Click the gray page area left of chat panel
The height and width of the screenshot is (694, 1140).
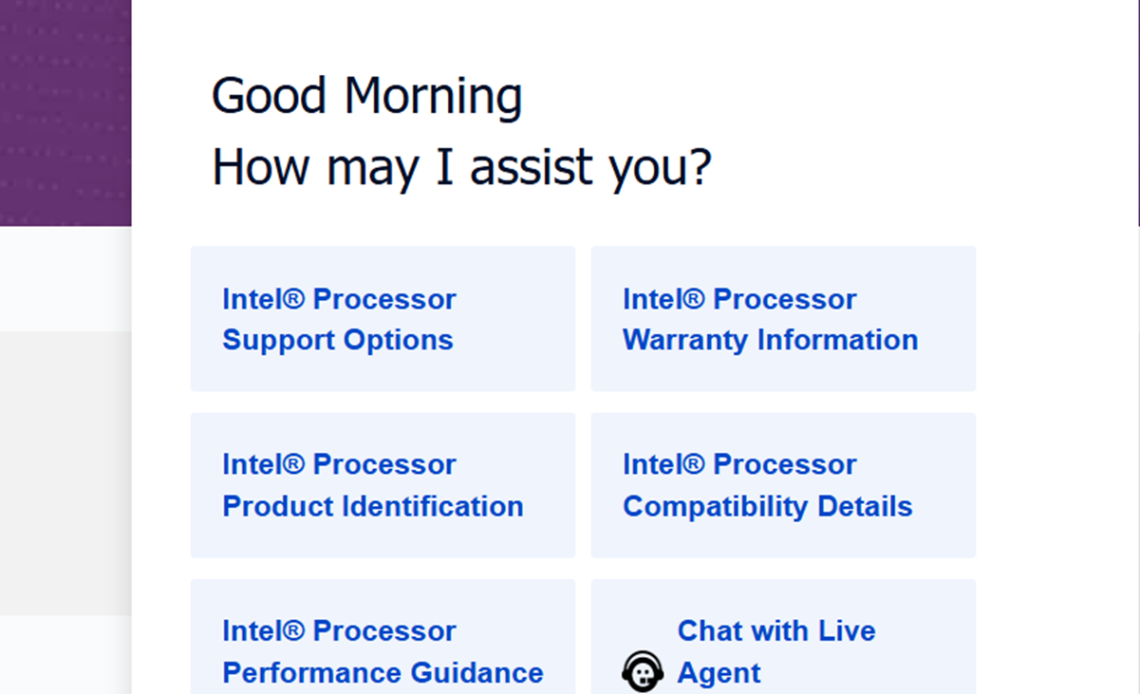pyautogui.click(x=65, y=470)
